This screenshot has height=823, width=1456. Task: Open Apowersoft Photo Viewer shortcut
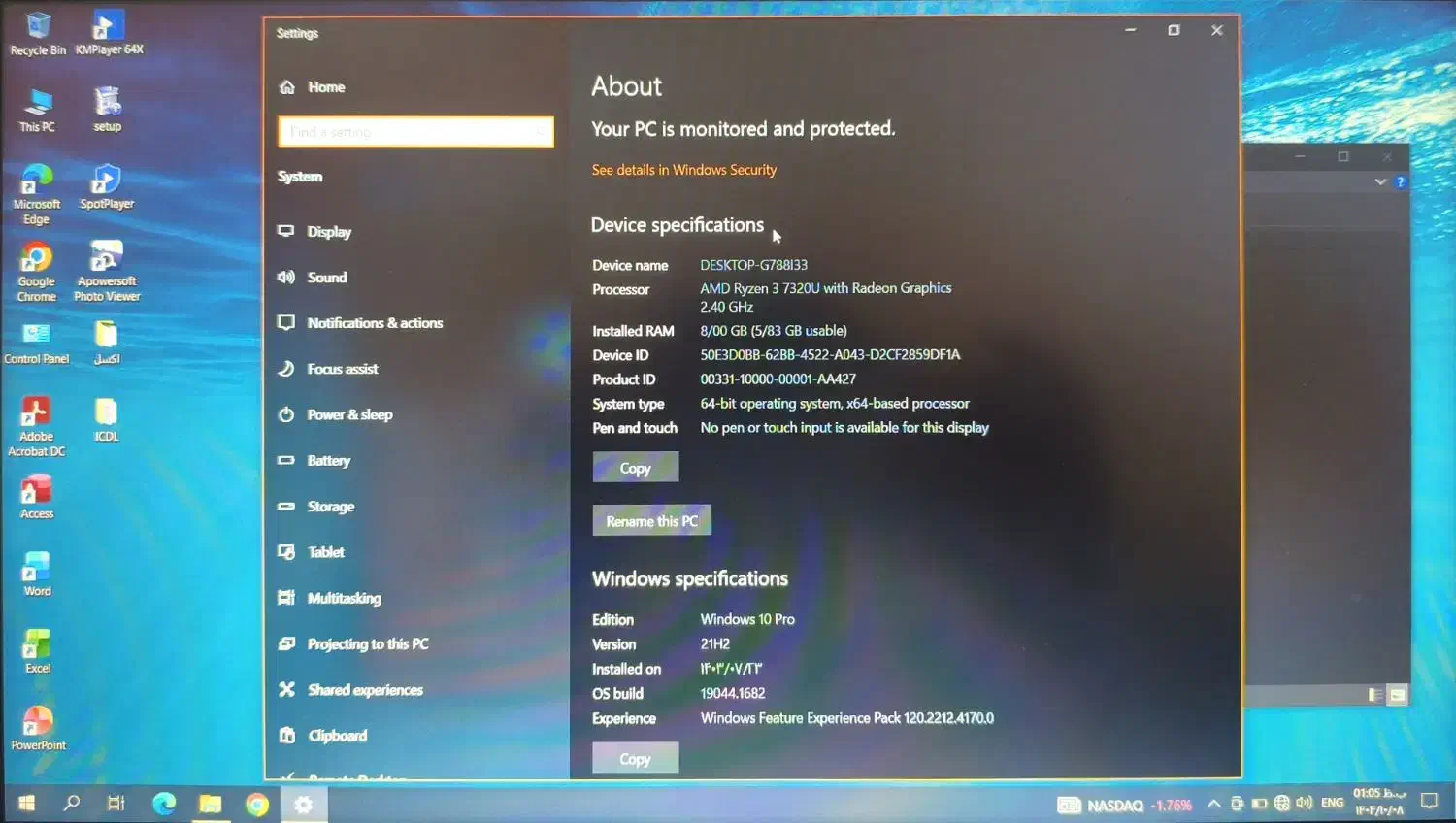107,272
